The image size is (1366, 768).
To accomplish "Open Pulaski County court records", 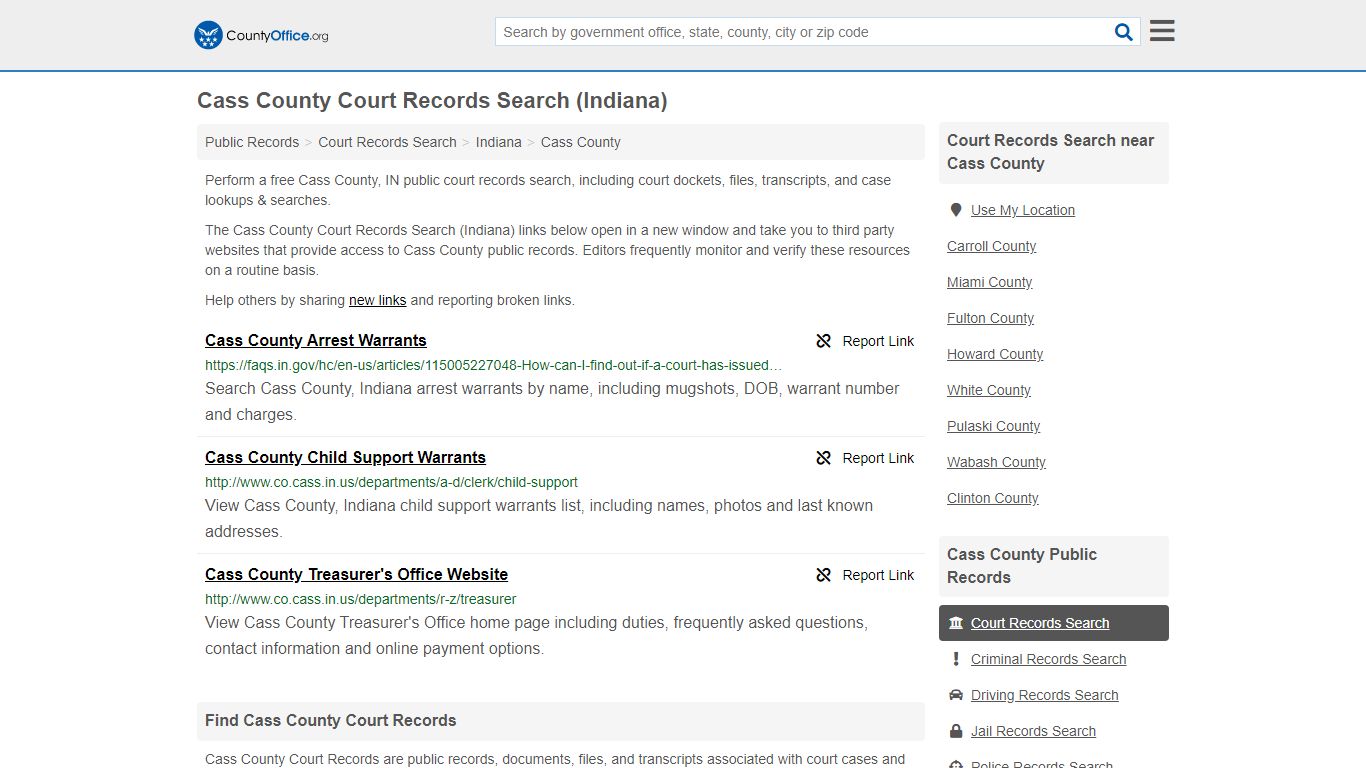I will [993, 426].
